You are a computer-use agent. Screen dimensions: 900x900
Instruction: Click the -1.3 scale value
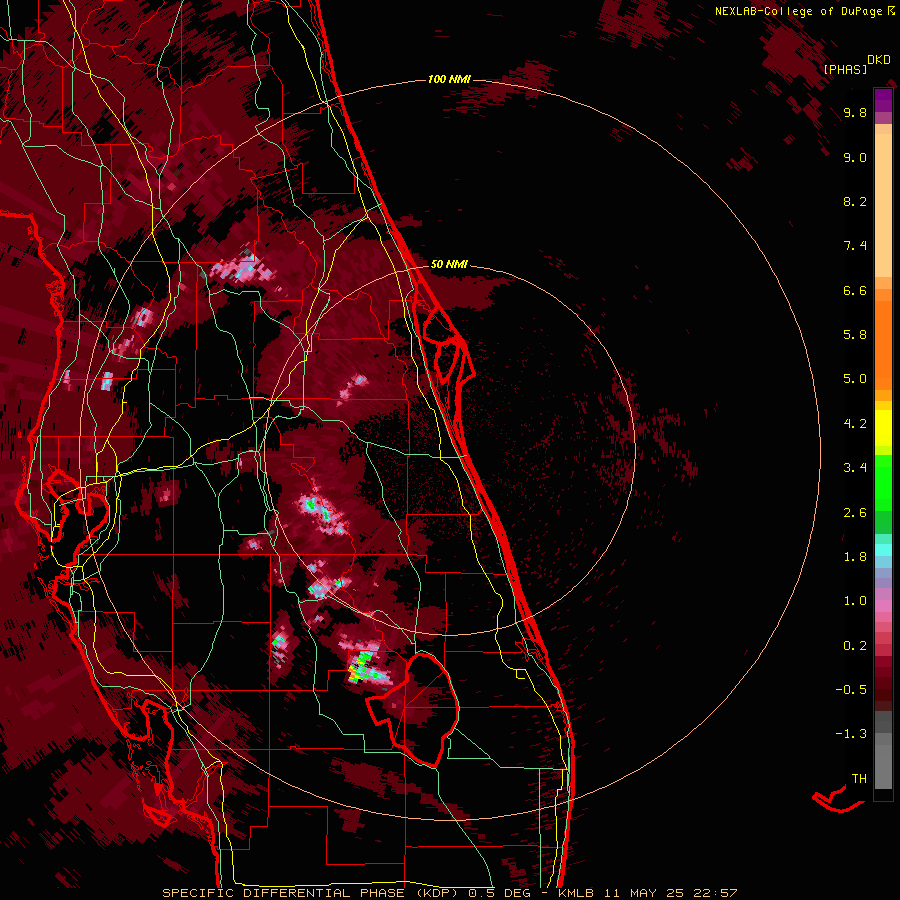(851, 734)
